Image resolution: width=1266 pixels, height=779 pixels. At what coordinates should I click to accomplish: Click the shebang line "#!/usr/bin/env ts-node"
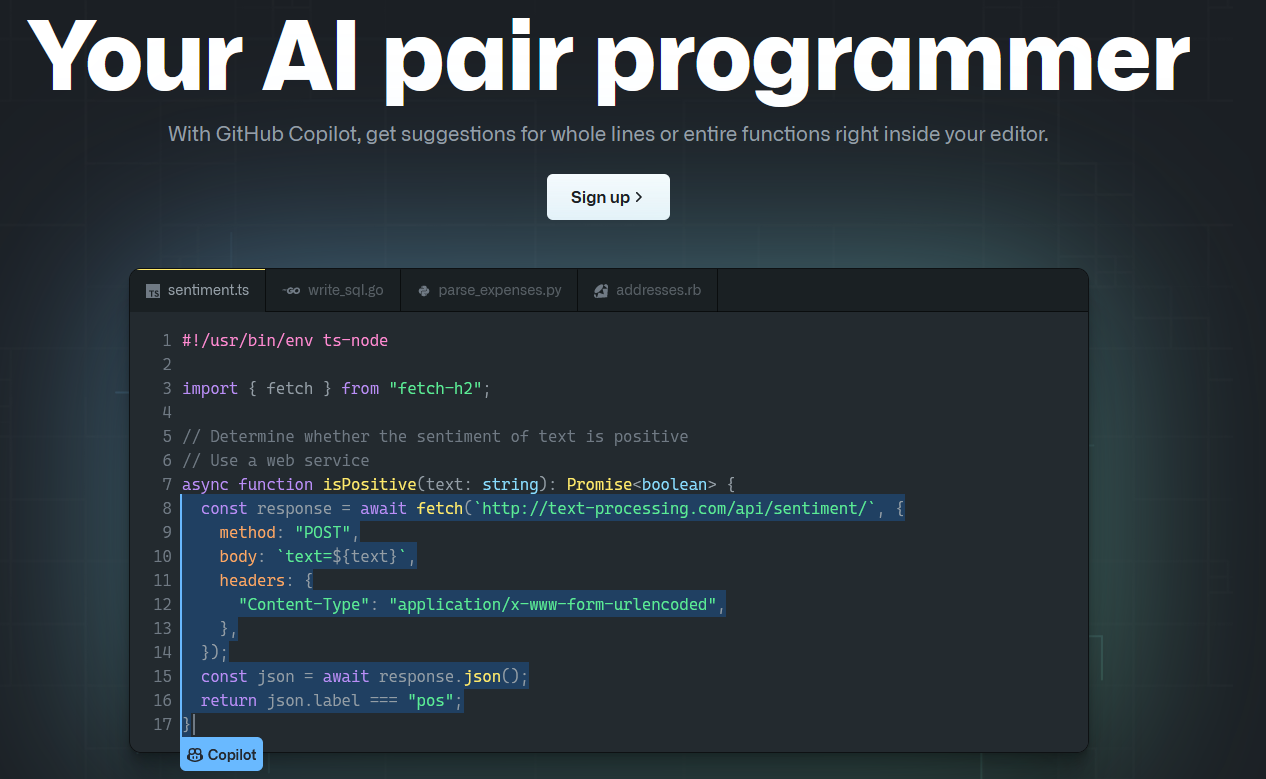[285, 340]
